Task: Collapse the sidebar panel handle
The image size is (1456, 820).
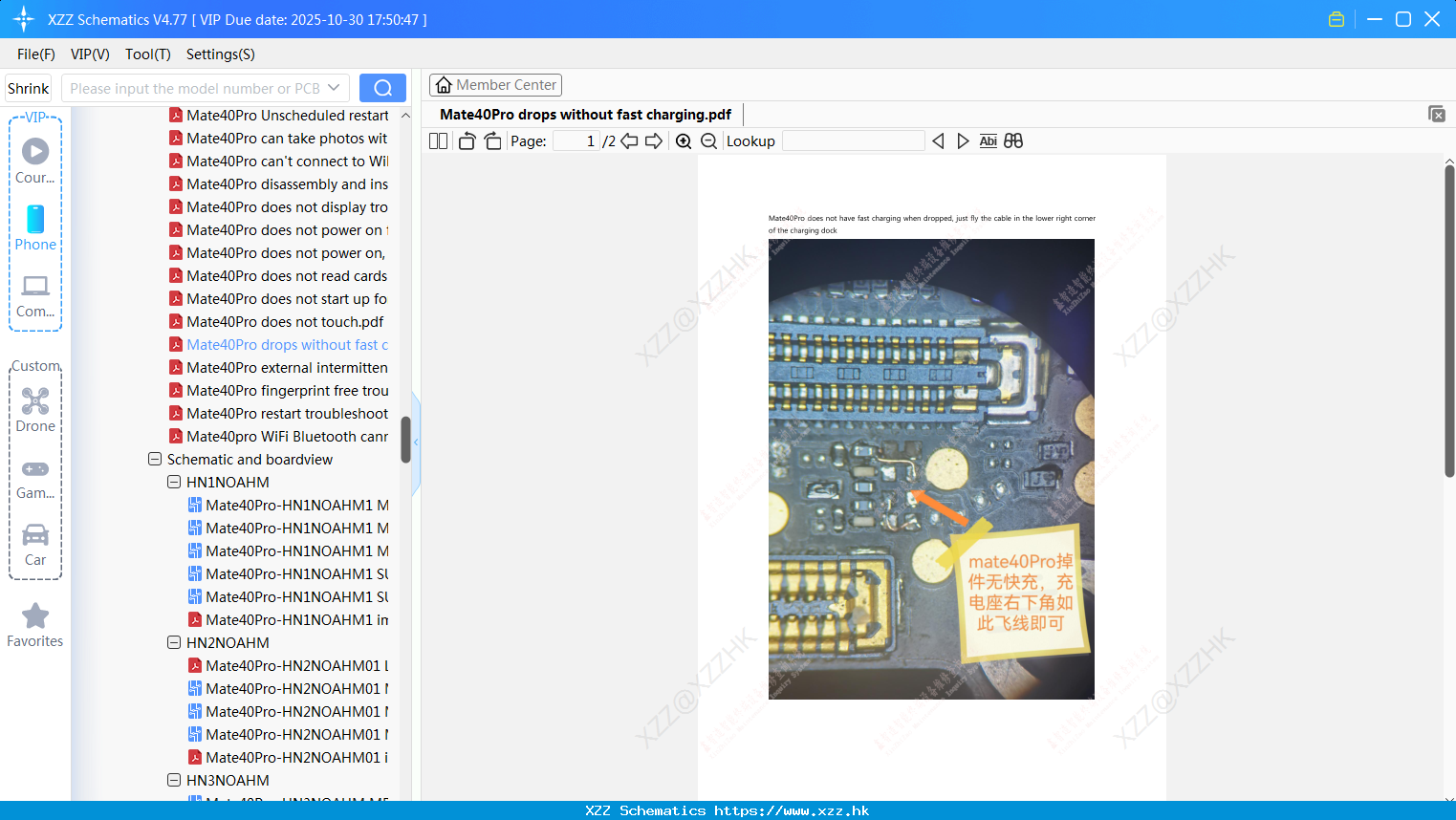Action: pyautogui.click(x=416, y=442)
